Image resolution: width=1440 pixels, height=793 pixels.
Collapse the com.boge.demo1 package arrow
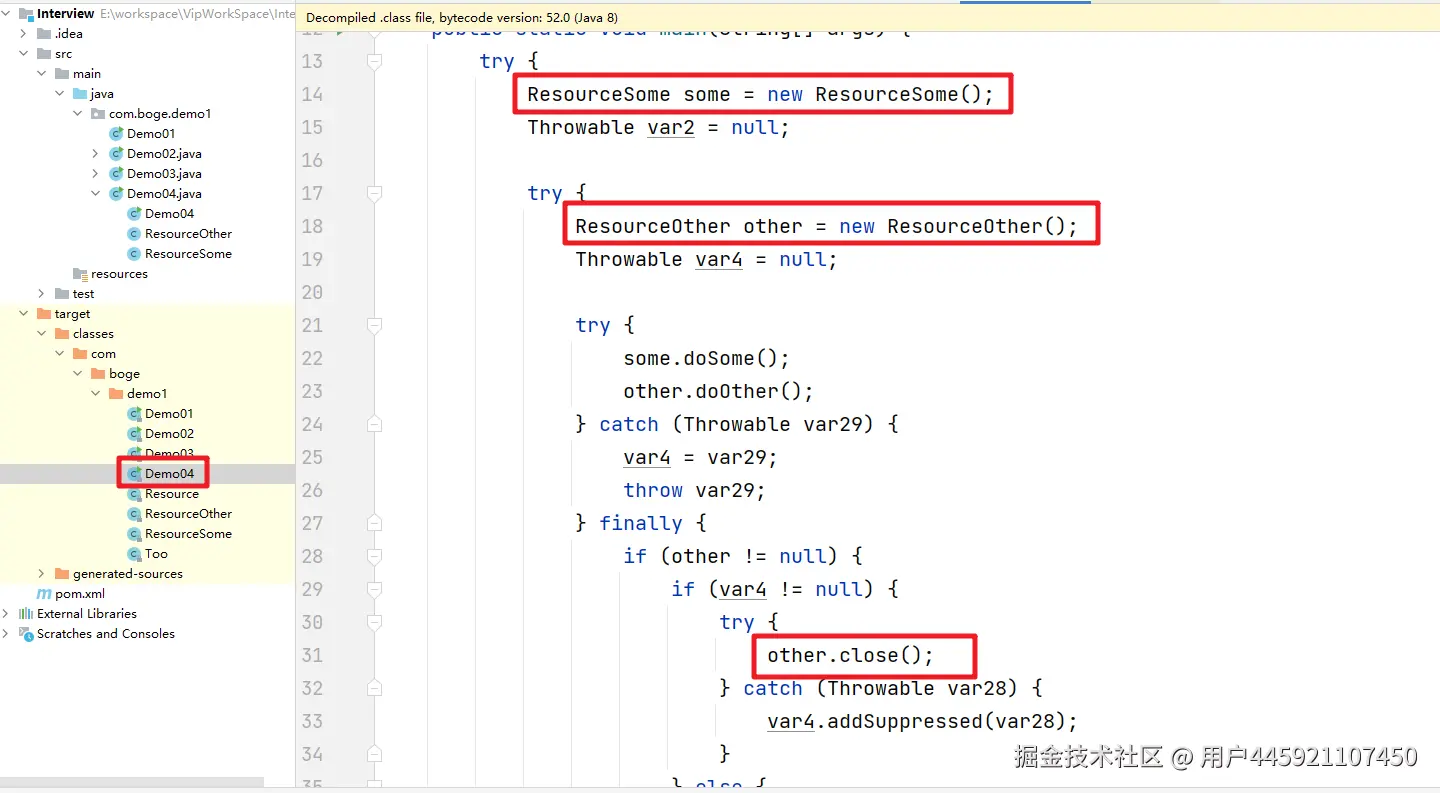(x=78, y=114)
